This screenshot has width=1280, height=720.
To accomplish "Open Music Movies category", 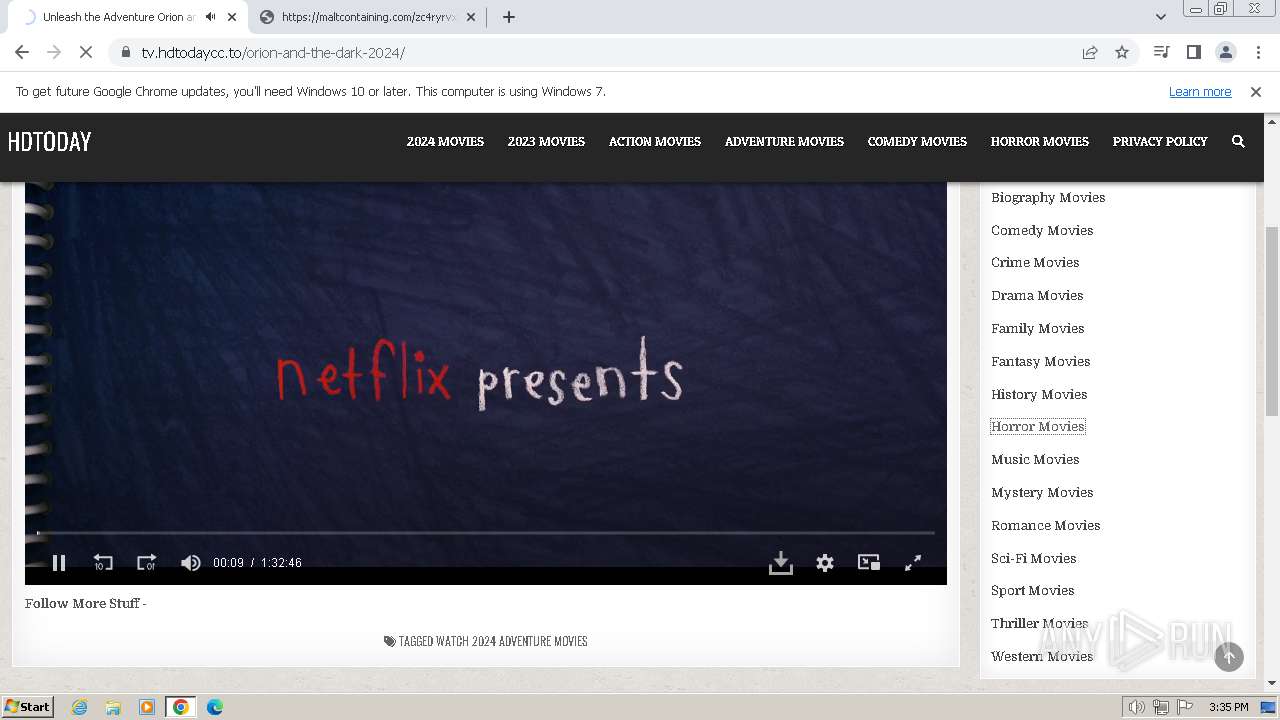I will pos(1035,460).
